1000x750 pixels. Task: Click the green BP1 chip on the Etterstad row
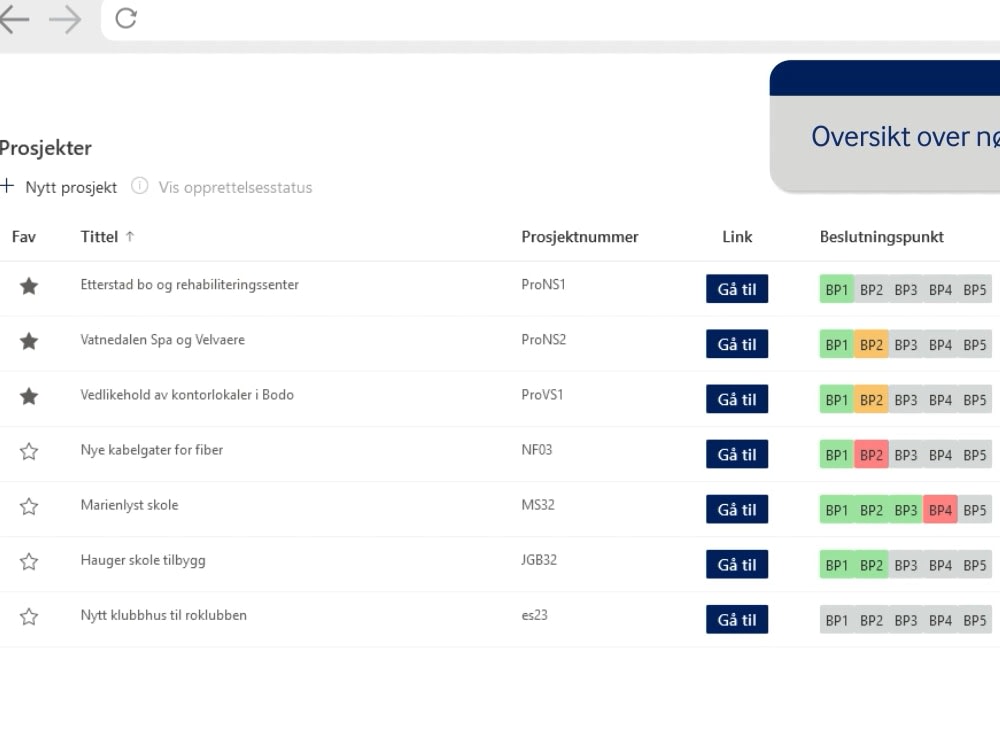click(836, 289)
